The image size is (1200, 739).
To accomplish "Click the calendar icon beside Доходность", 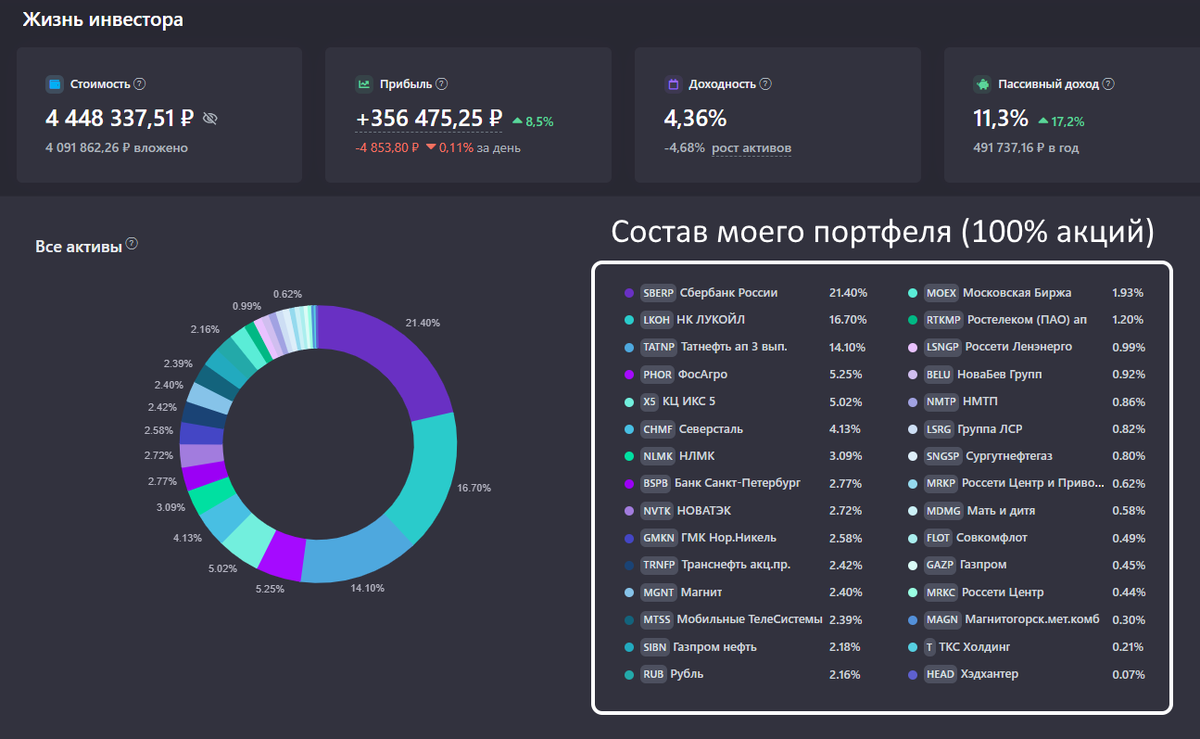I will 673,85.
